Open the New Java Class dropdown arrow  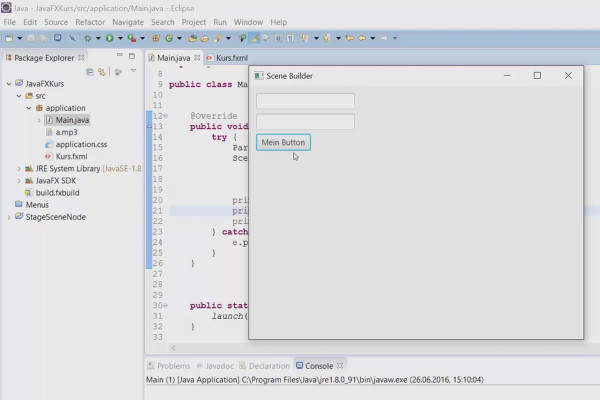point(179,38)
